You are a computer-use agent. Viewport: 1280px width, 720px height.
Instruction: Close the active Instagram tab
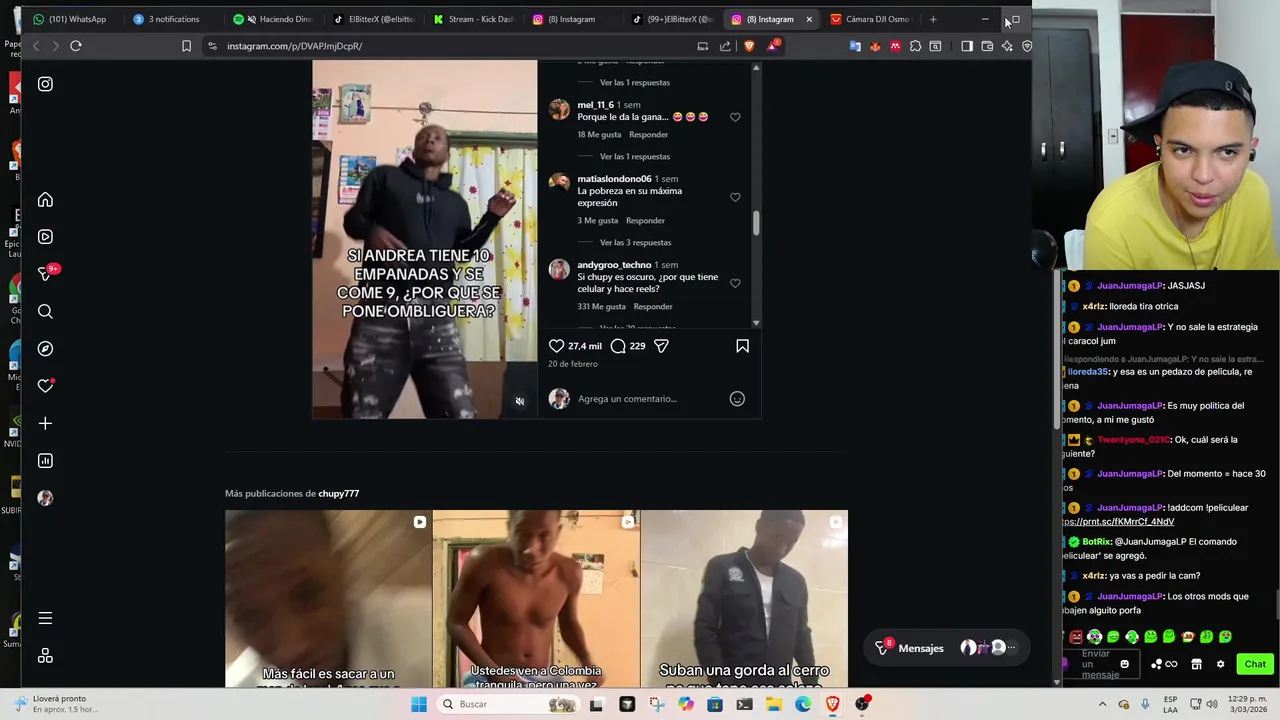click(x=809, y=19)
